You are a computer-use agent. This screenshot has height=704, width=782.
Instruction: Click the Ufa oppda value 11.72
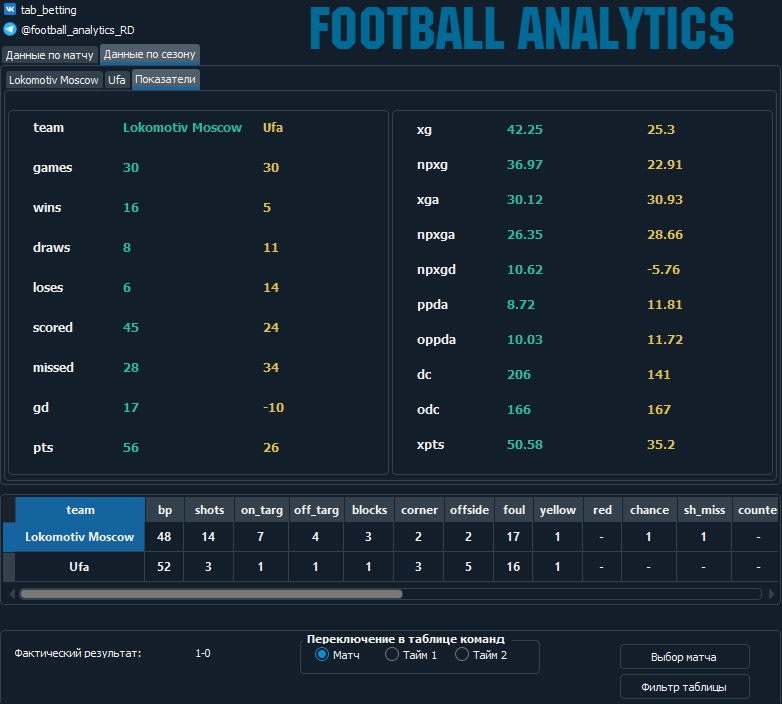pyautogui.click(x=665, y=339)
